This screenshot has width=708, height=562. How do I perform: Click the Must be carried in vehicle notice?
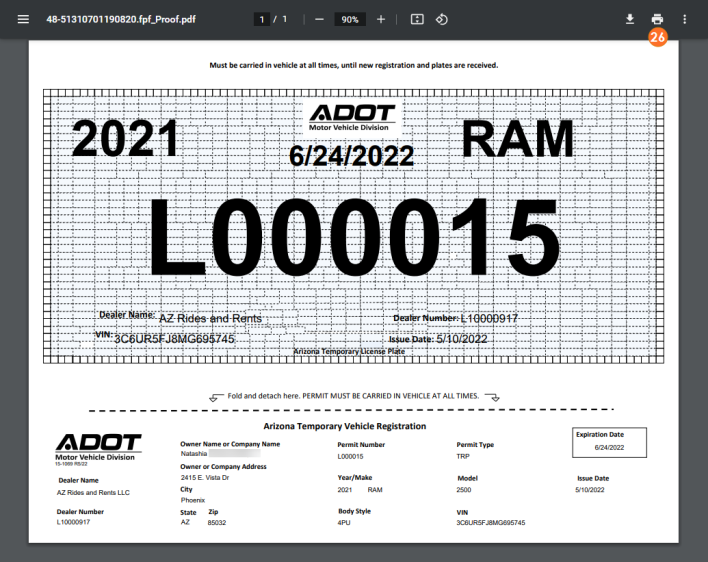coord(354,65)
